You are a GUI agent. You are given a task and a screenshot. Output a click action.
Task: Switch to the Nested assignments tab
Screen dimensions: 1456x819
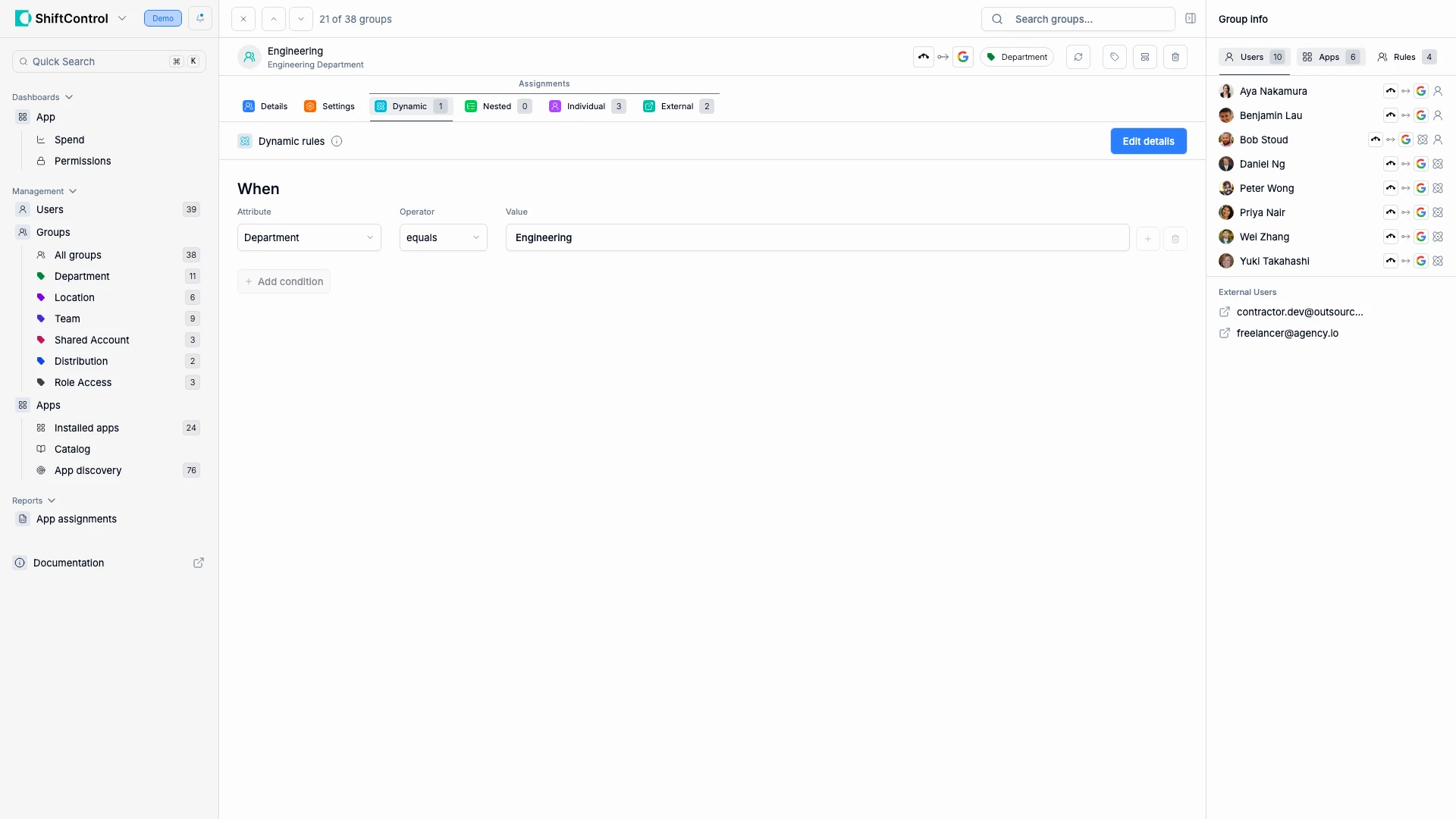click(497, 106)
